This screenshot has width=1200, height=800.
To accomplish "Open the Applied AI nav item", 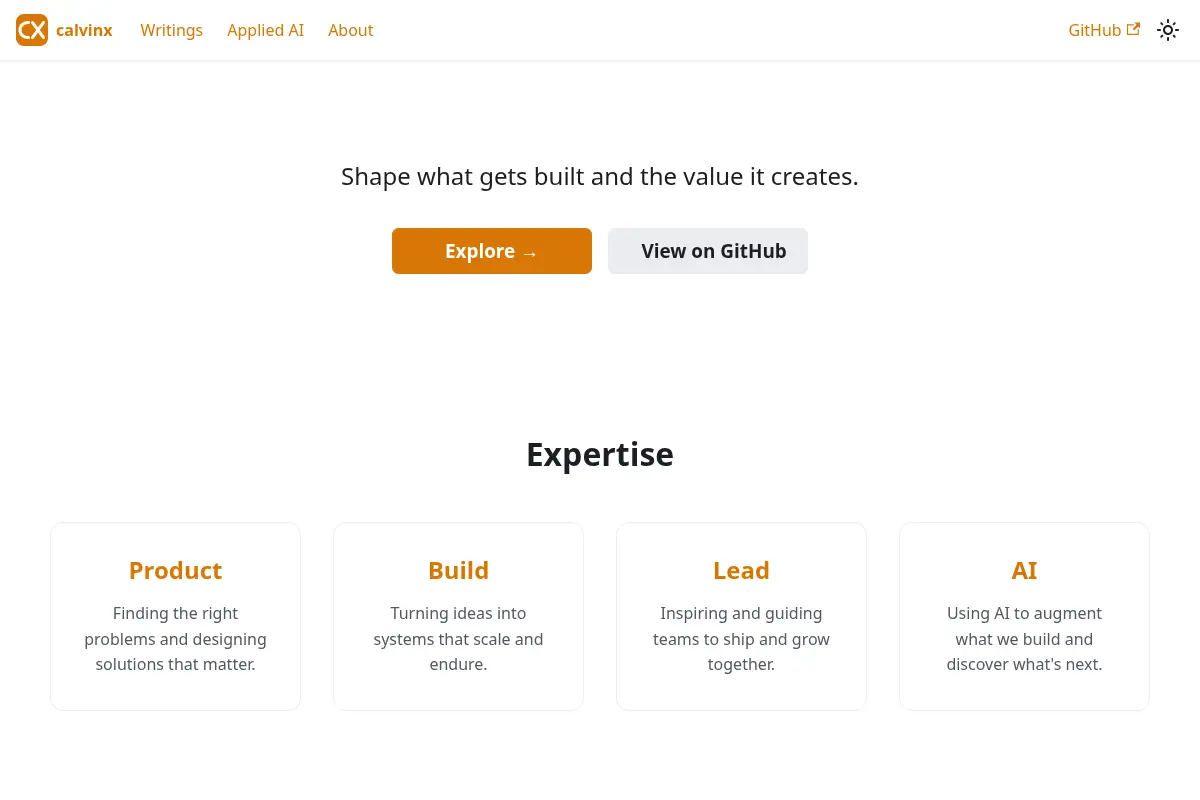I will click(x=265, y=30).
